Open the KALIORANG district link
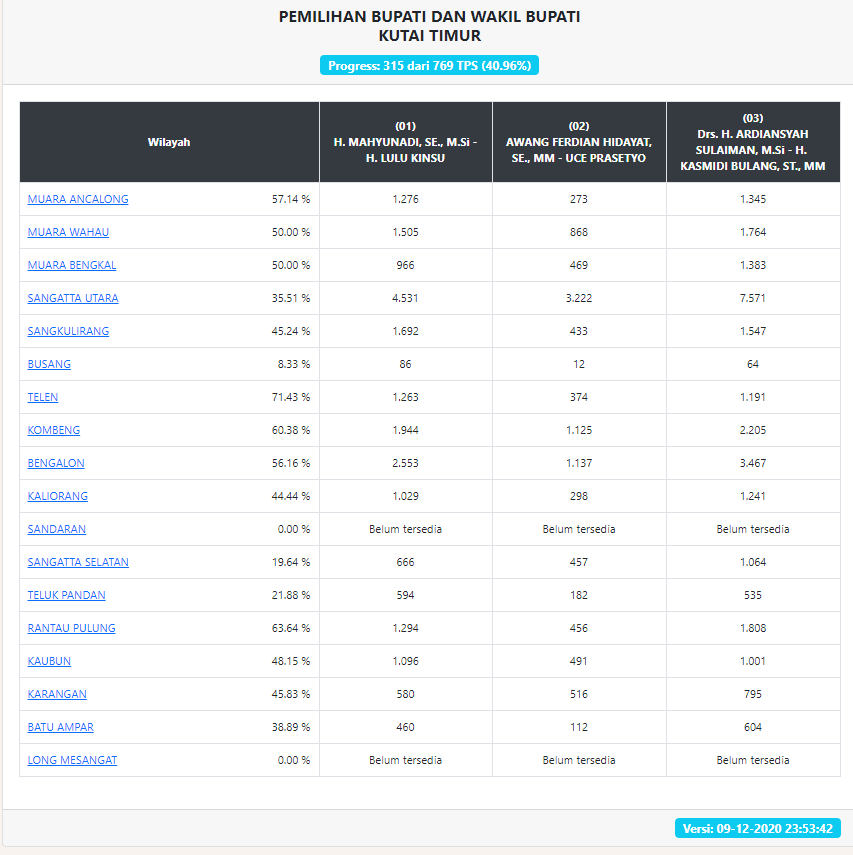The image size is (853, 855). tap(58, 496)
